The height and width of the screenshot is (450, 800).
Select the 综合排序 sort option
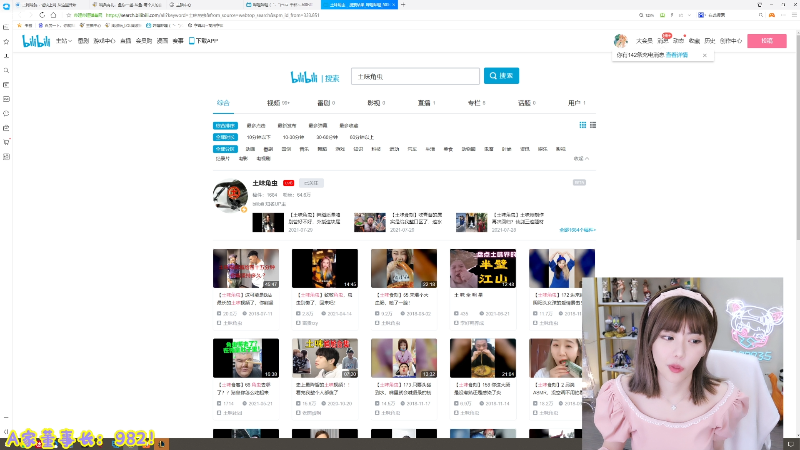tap(225, 126)
